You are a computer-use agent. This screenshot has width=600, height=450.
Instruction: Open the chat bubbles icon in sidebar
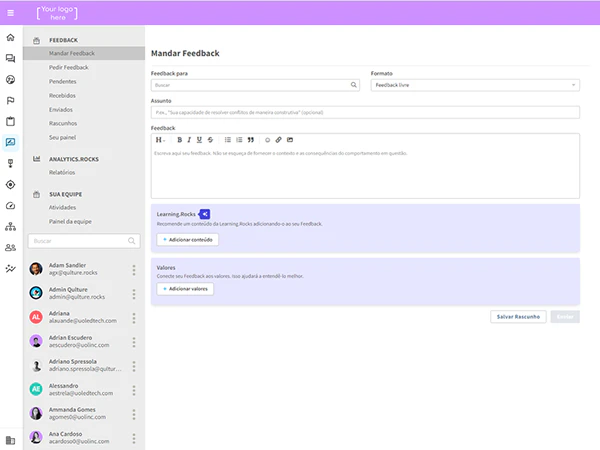(x=10, y=58)
